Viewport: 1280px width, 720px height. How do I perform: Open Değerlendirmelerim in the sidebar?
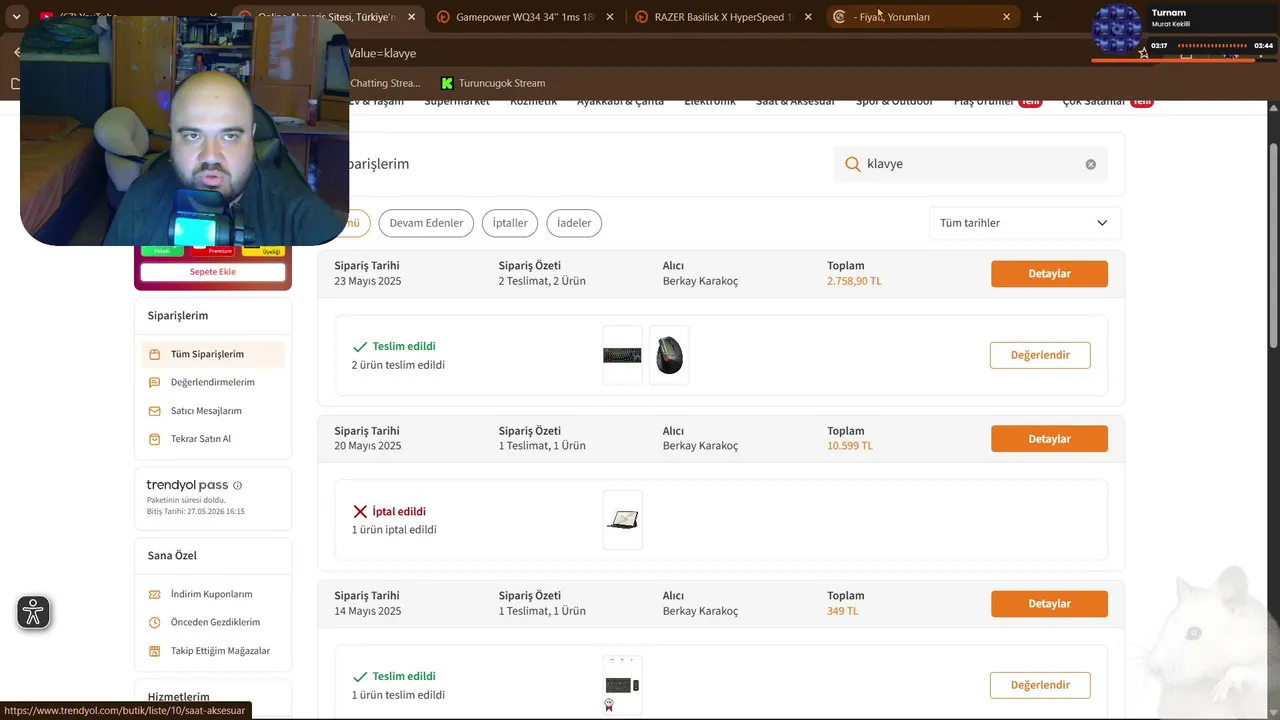point(213,382)
